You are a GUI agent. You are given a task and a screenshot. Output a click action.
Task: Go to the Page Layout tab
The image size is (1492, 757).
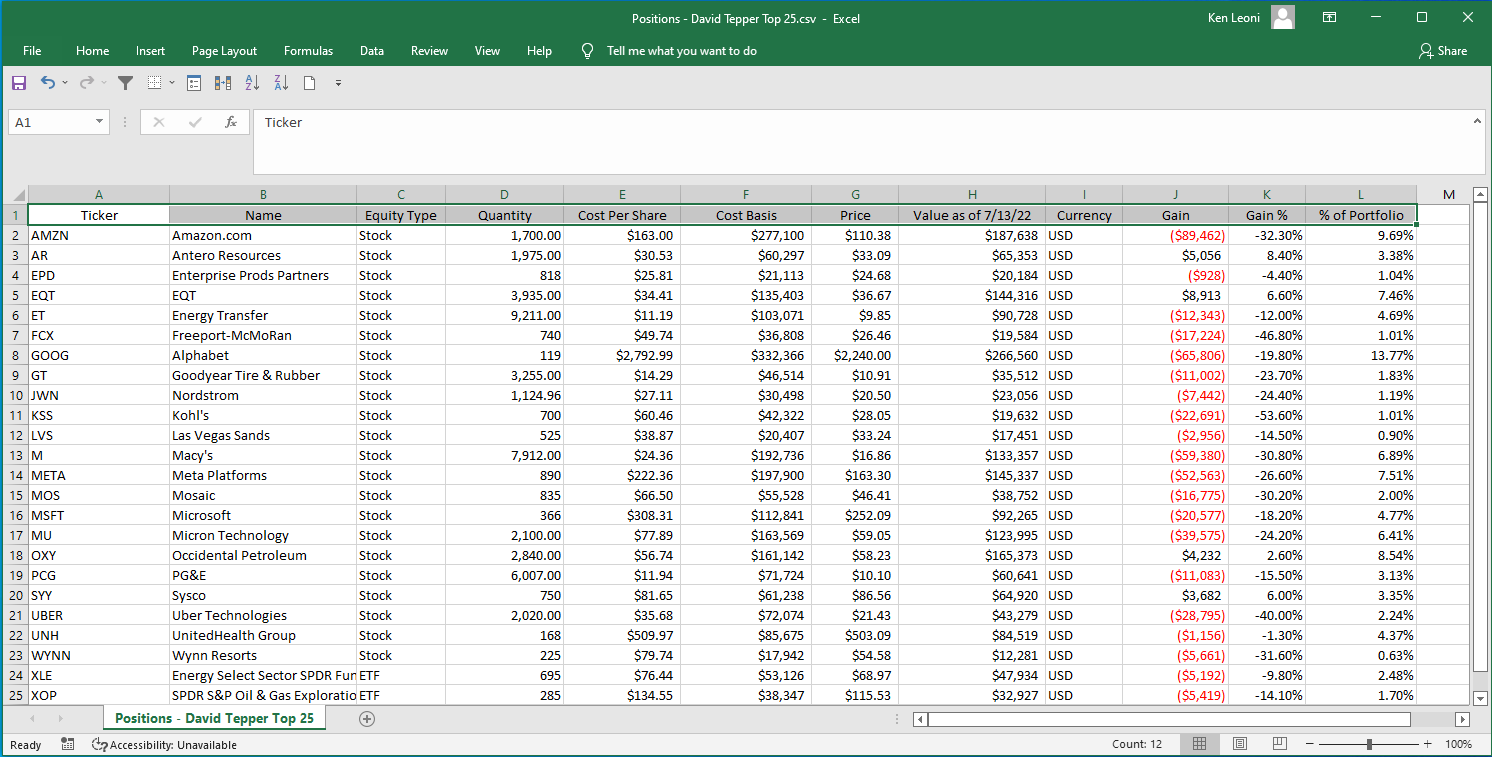[224, 51]
